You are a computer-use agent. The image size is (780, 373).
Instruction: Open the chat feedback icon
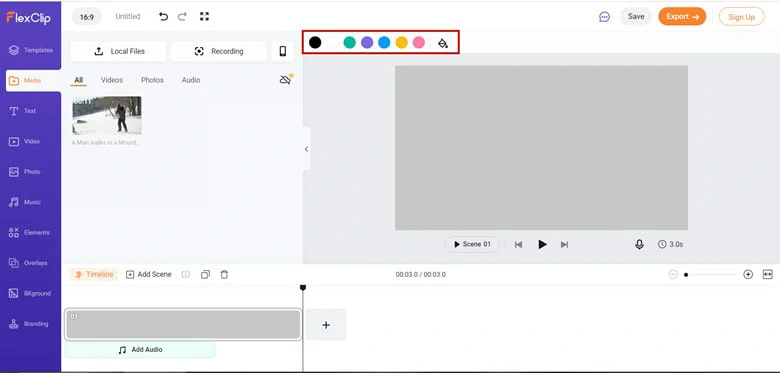604,17
